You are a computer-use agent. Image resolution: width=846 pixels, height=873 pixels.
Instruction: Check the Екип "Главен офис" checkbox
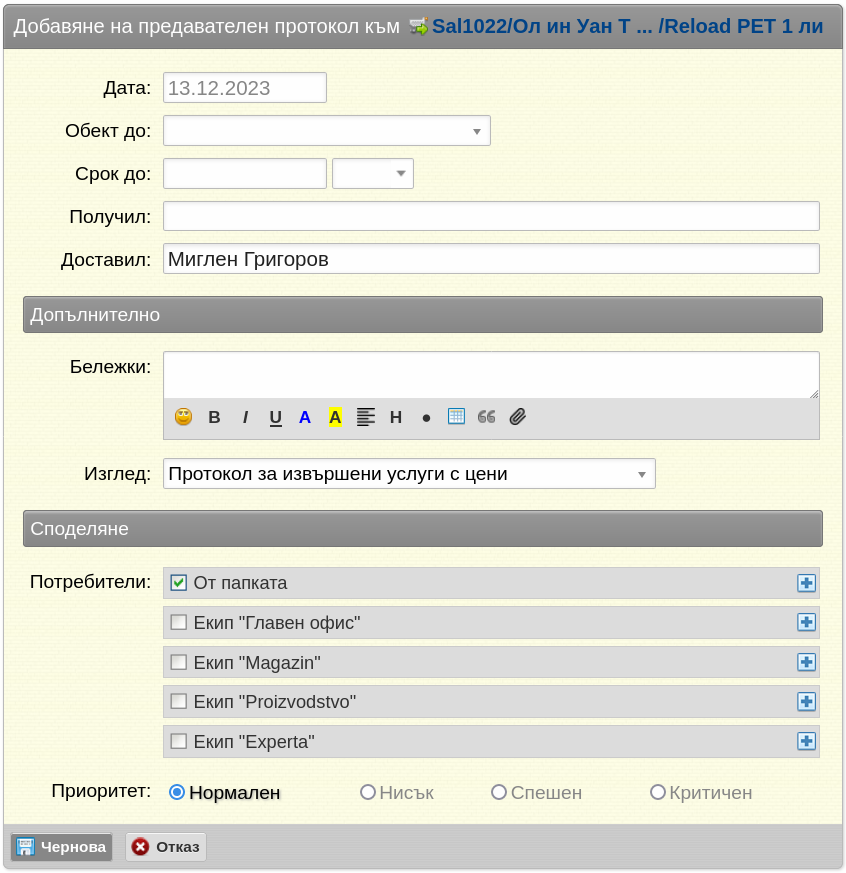pos(178,622)
